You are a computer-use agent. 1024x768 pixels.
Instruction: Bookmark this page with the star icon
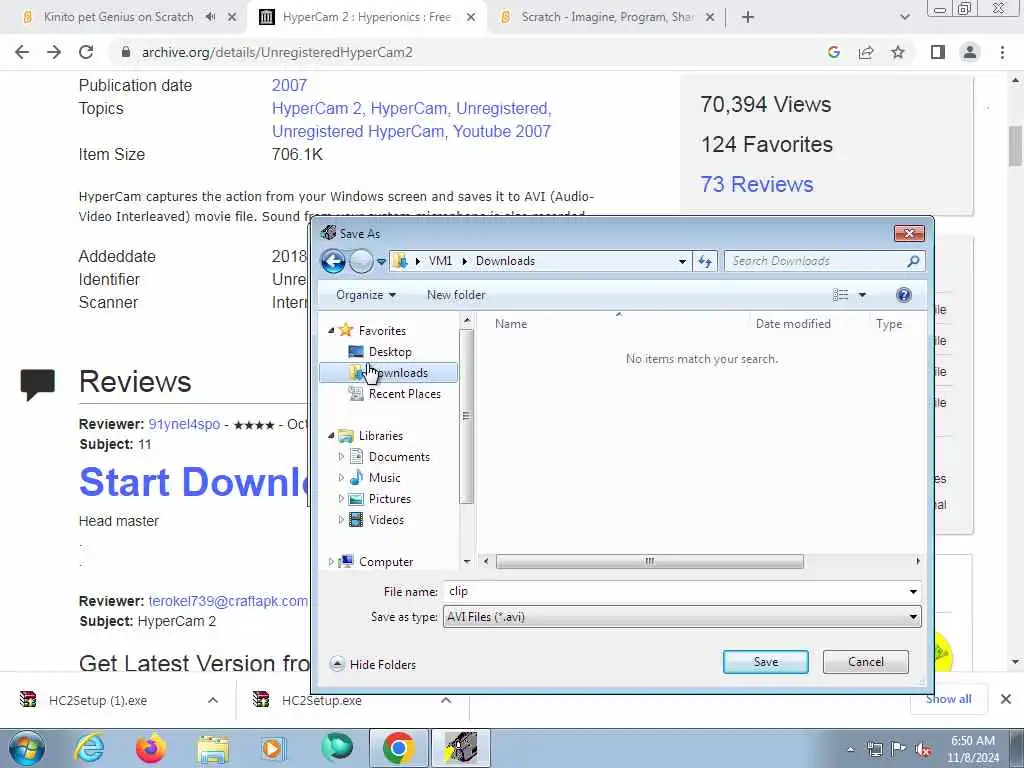pyautogui.click(x=898, y=52)
